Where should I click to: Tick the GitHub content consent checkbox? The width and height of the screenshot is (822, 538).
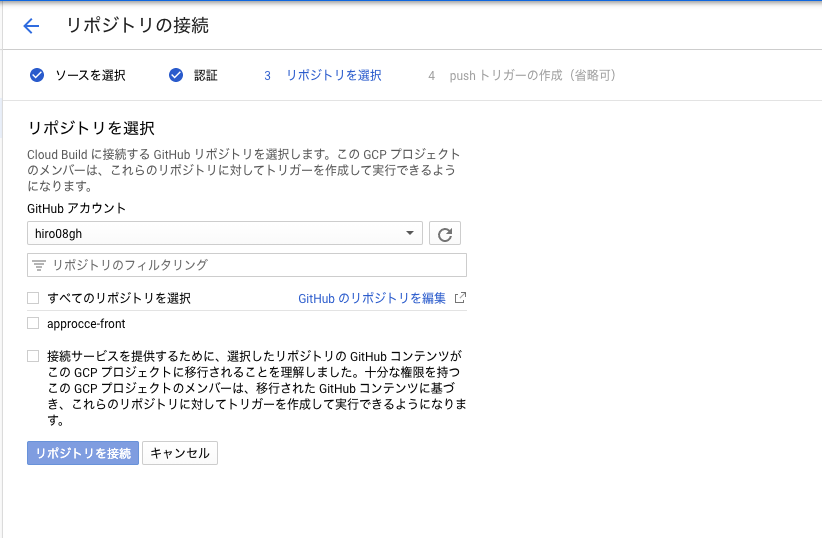point(33,356)
